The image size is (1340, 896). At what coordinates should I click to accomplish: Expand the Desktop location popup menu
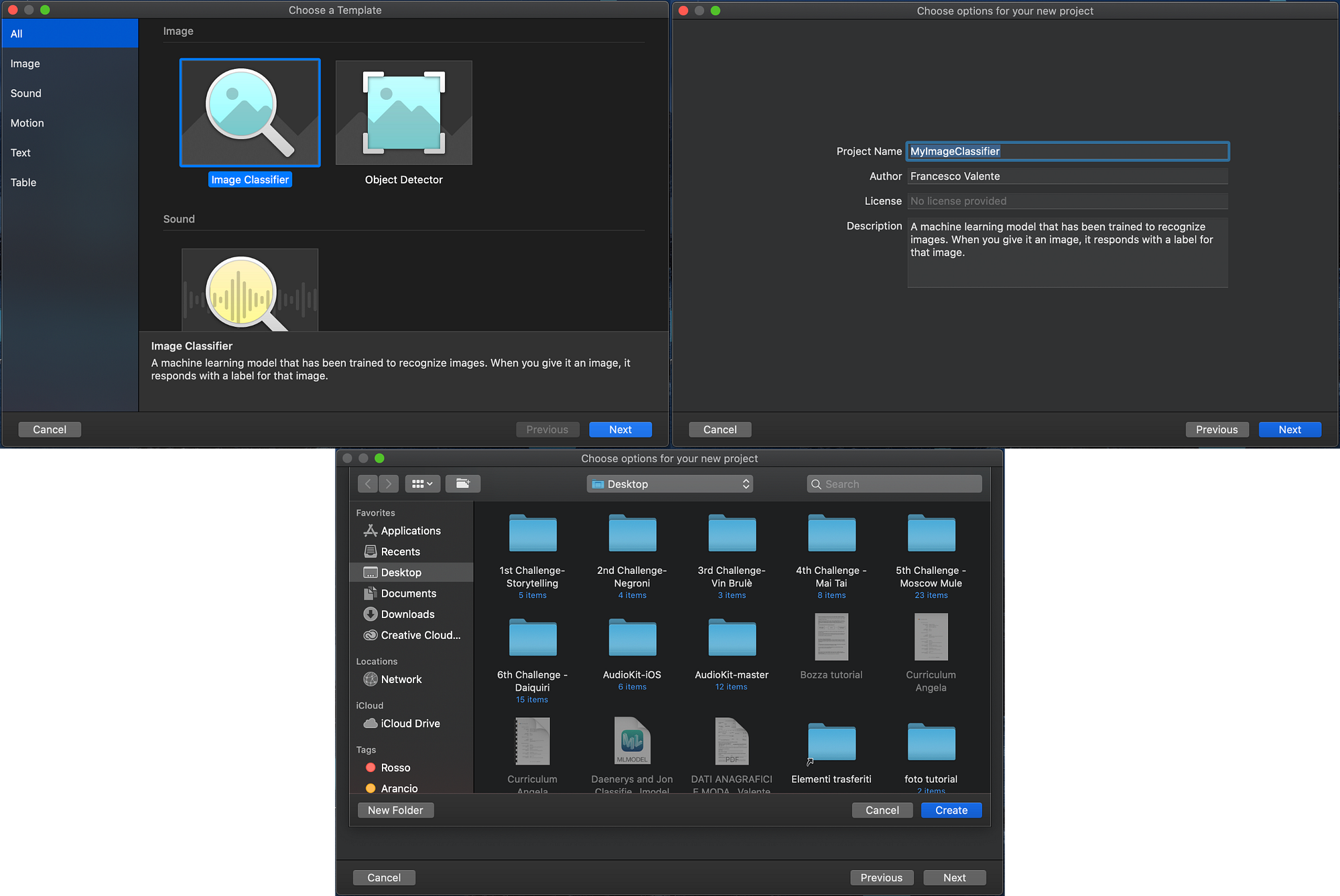(x=669, y=483)
